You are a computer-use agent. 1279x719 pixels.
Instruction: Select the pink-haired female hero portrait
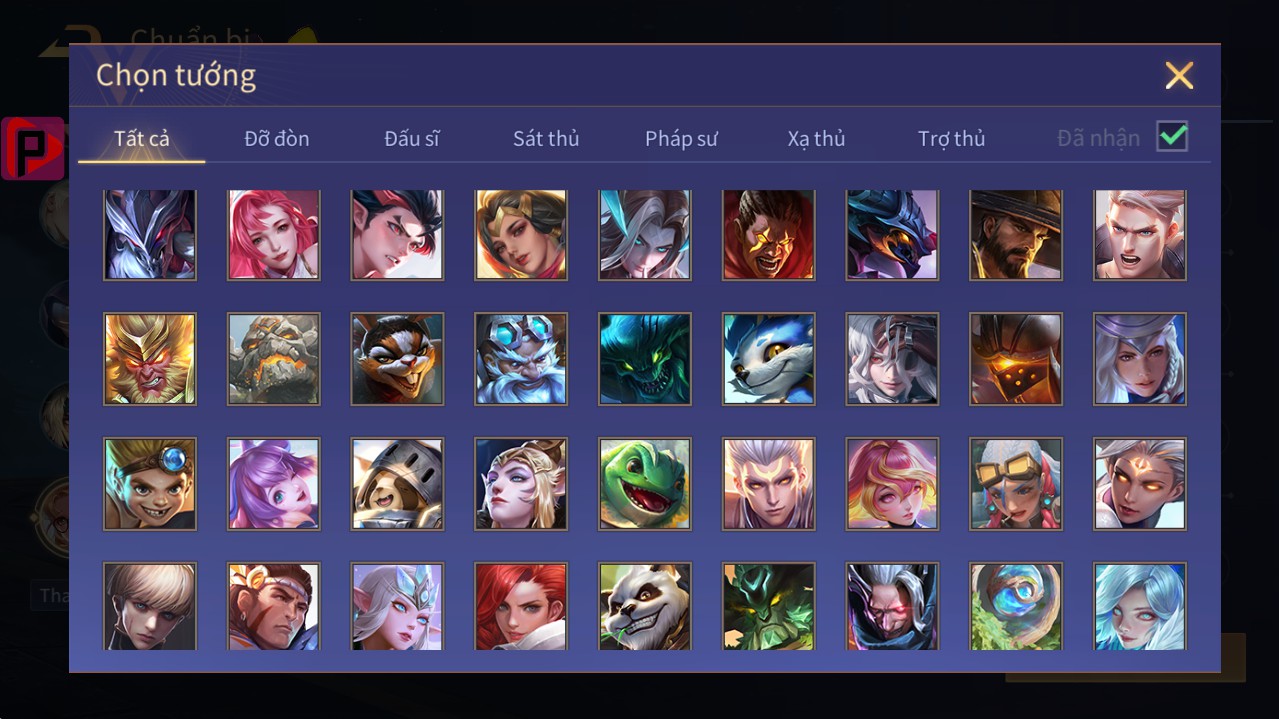pyautogui.click(x=274, y=235)
